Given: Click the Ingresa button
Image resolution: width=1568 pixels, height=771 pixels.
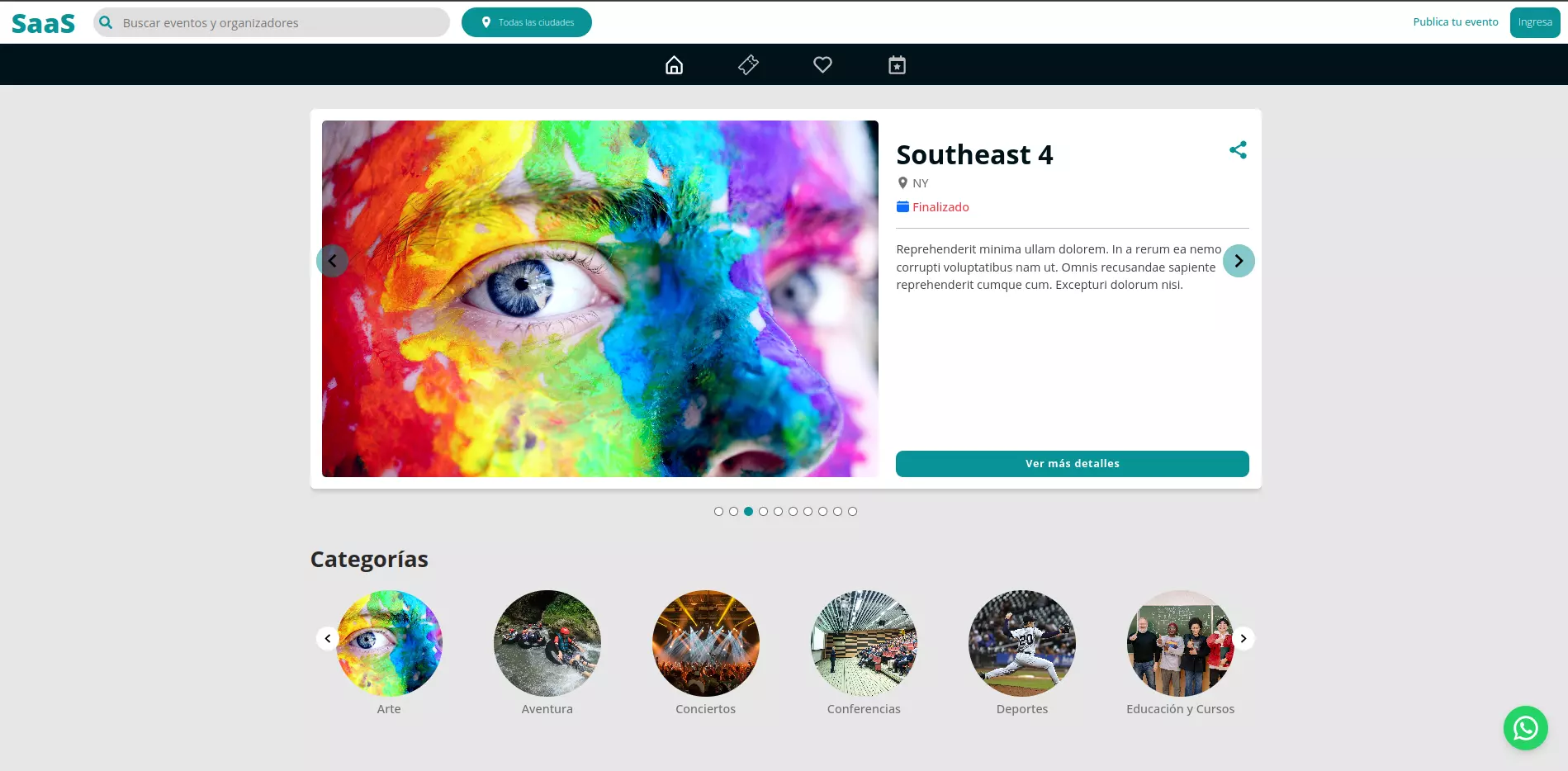Looking at the screenshot, I should tap(1534, 22).
